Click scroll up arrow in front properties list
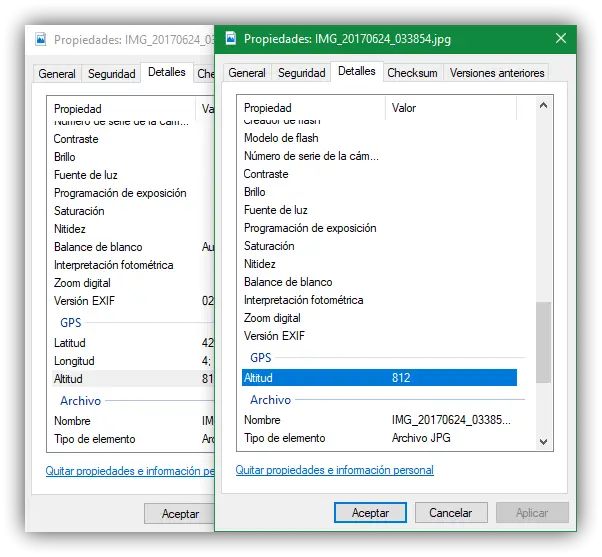The height and width of the screenshot is (557, 602). tap(543, 105)
